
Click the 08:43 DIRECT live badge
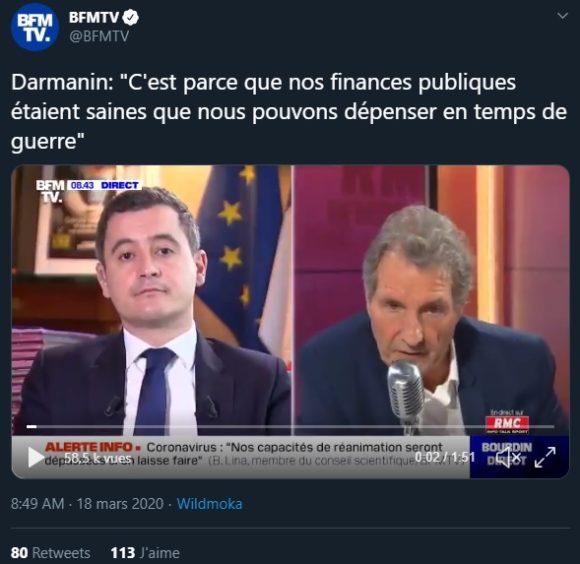click(x=104, y=185)
